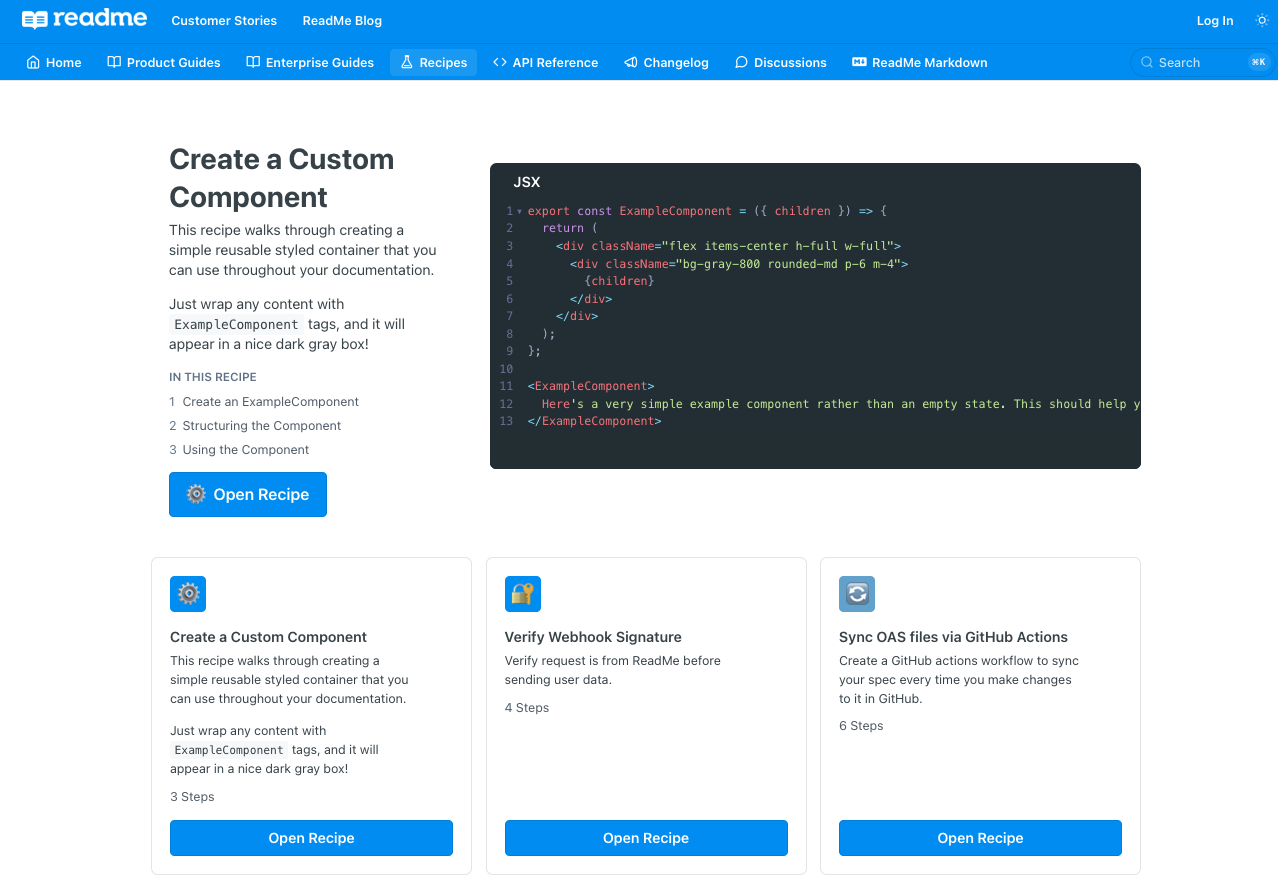Click the magnifier icon in search box
This screenshot has height=884, width=1278.
pyautogui.click(x=1147, y=62)
